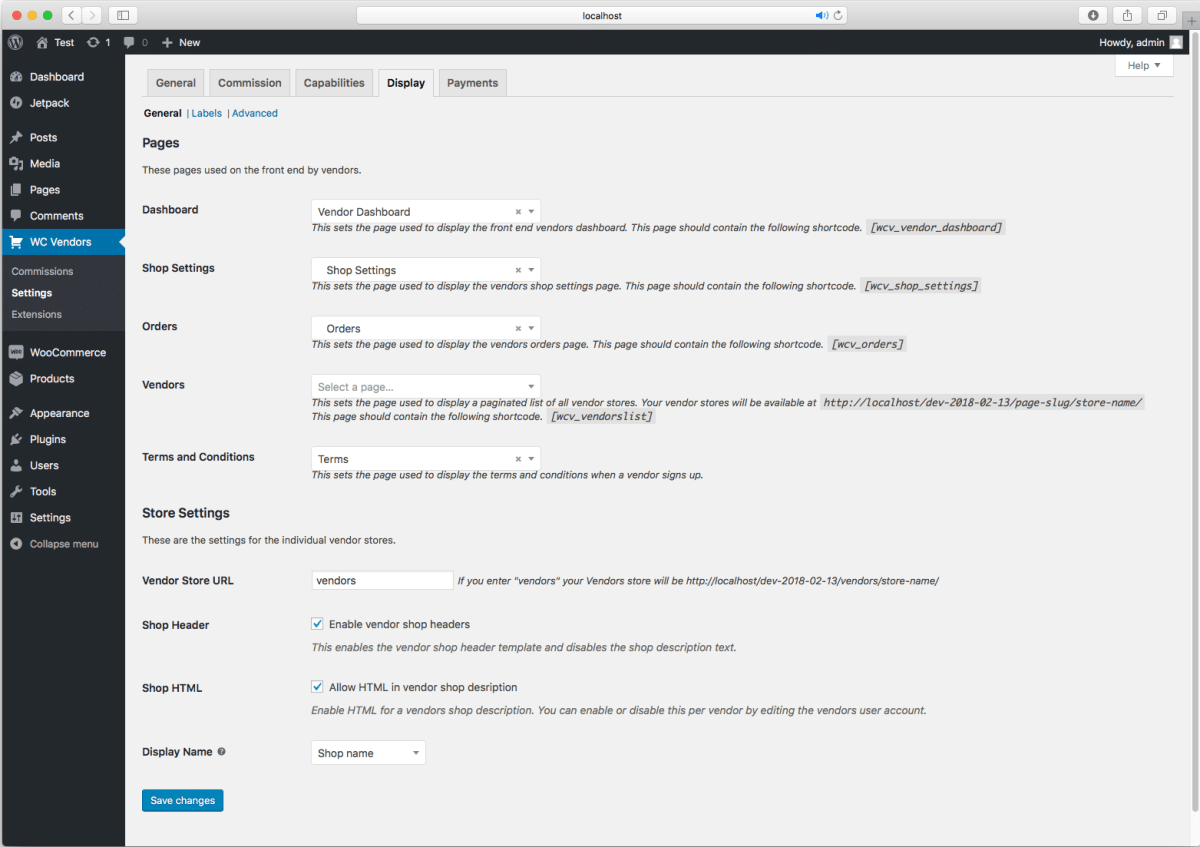Click the Save changes button
The height and width of the screenshot is (847, 1200).
pyautogui.click(x=182, y=800)
